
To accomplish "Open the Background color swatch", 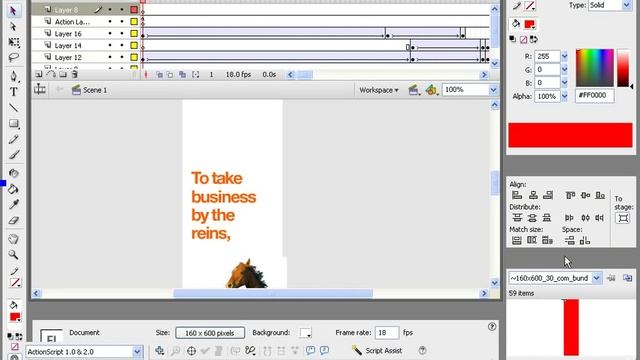I will [x=305, y=333].
